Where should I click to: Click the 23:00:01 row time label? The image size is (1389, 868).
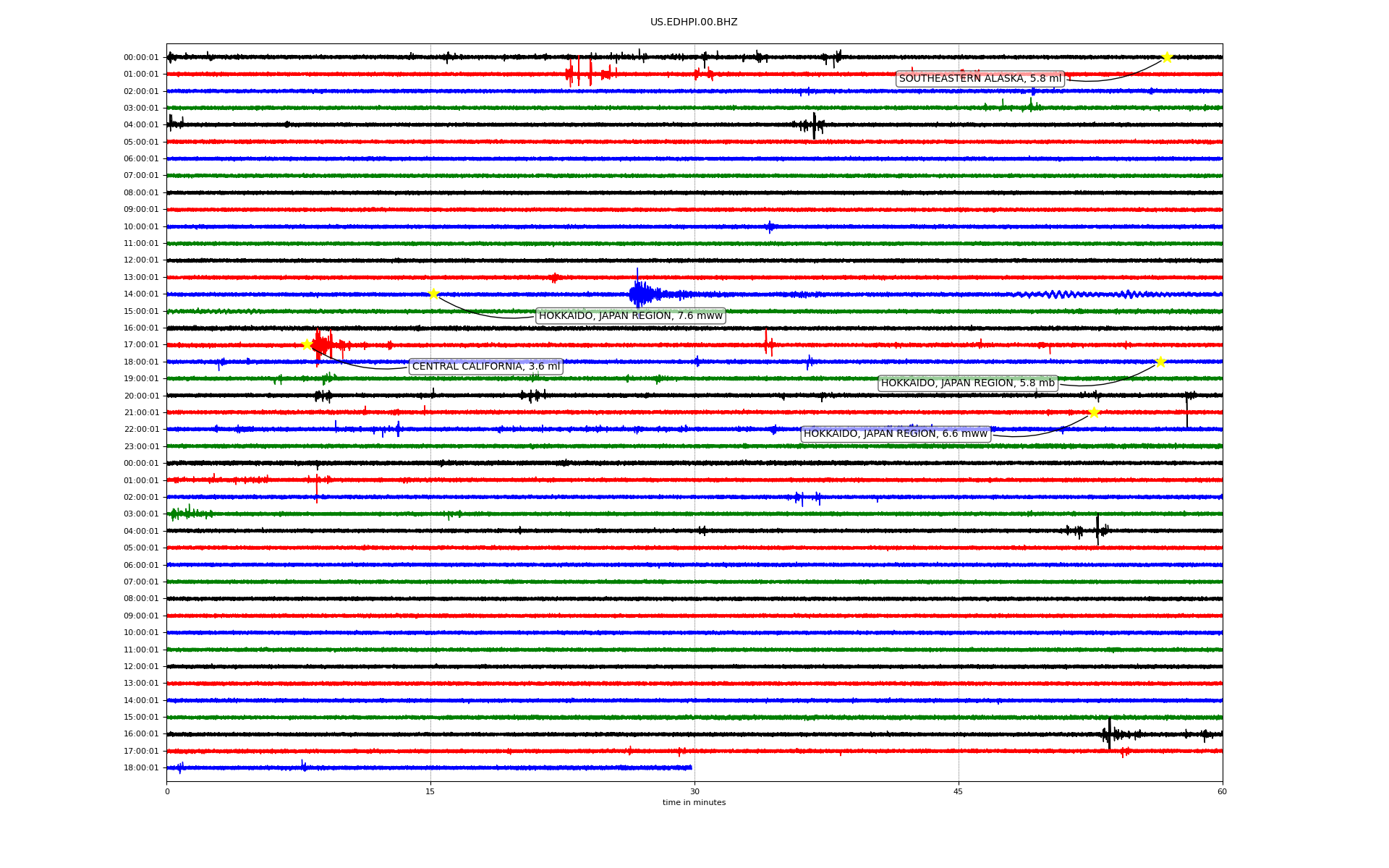[141, 446]
